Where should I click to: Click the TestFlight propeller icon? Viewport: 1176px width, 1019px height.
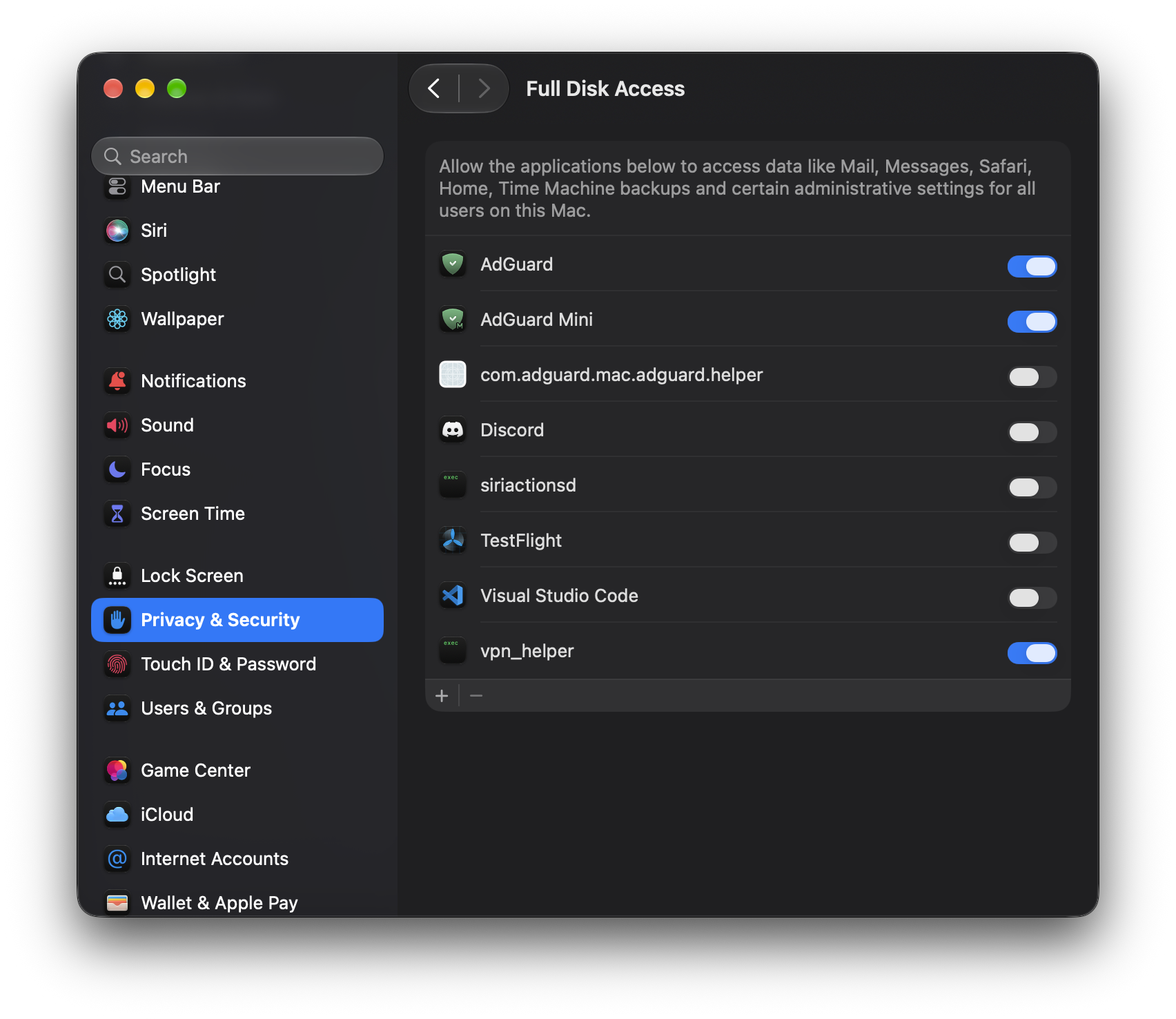pyautogui.click(x=453, y=540)
